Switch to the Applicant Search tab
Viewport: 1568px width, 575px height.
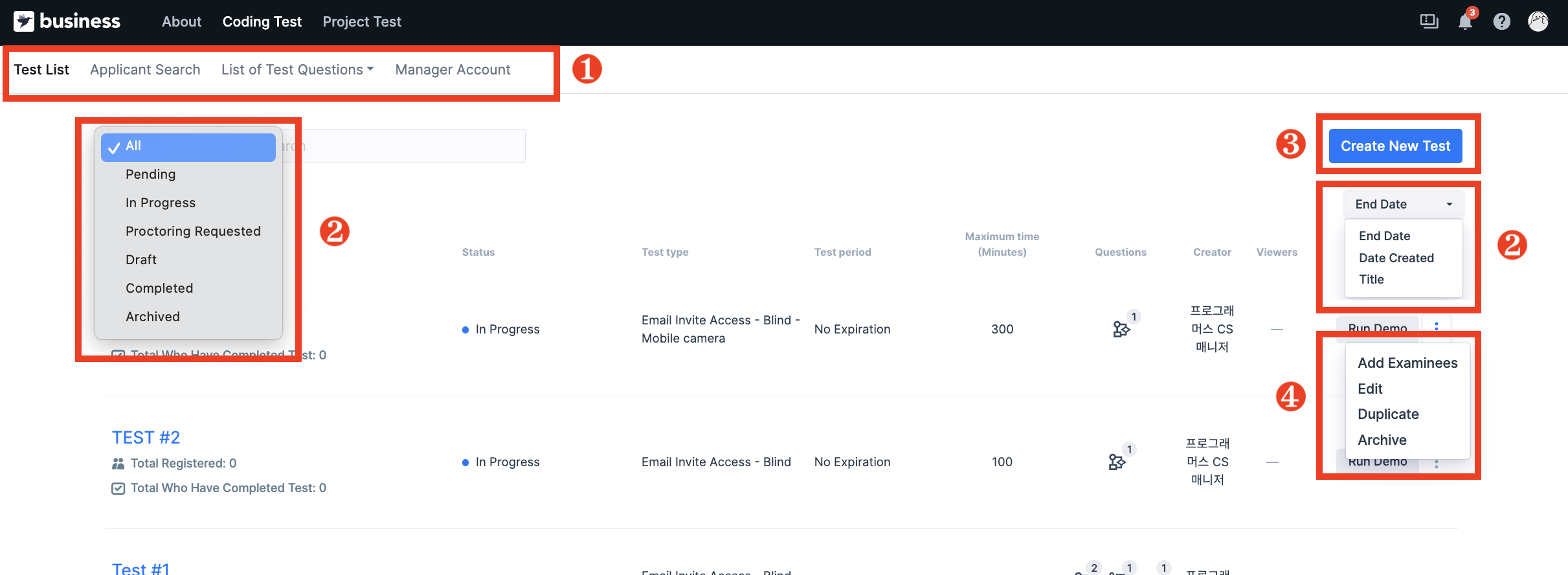point(145,69)
